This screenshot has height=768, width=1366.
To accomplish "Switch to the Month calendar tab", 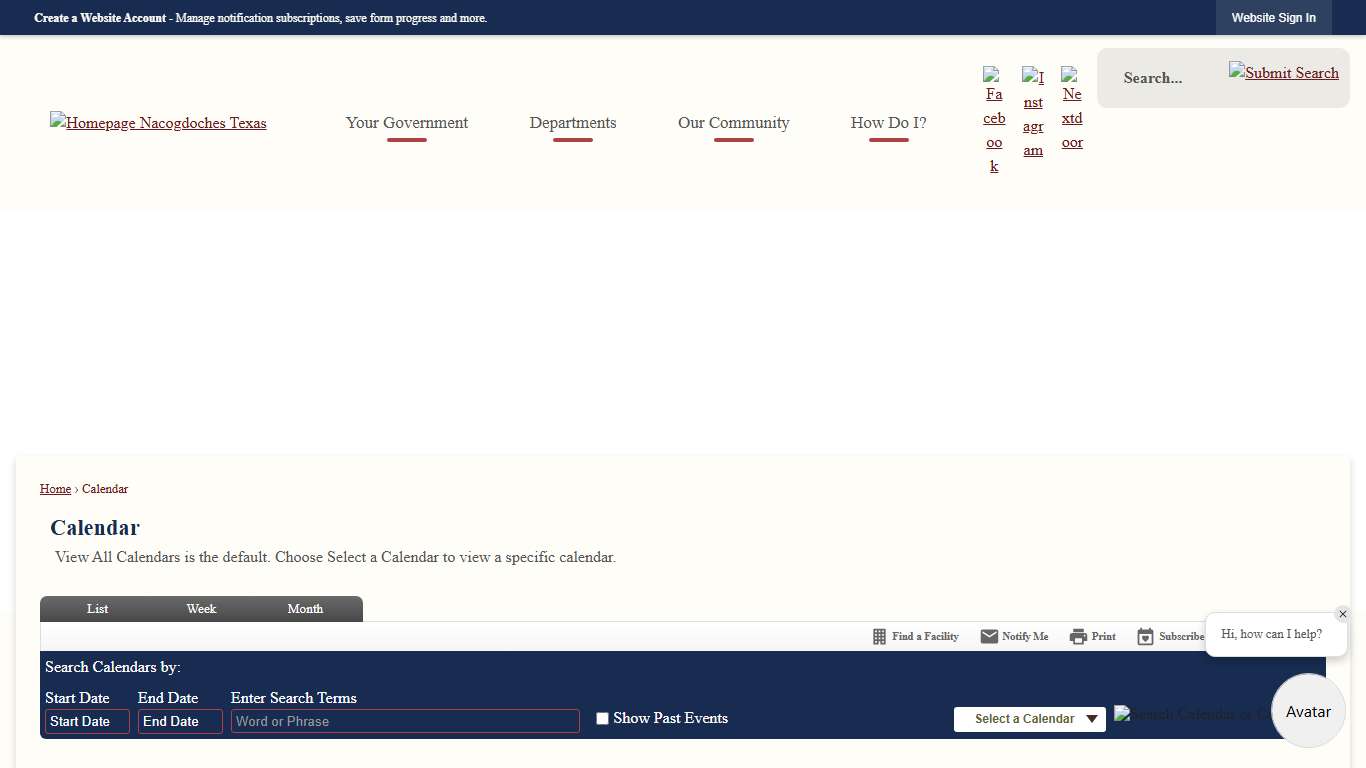I will [x=305, y=609].
